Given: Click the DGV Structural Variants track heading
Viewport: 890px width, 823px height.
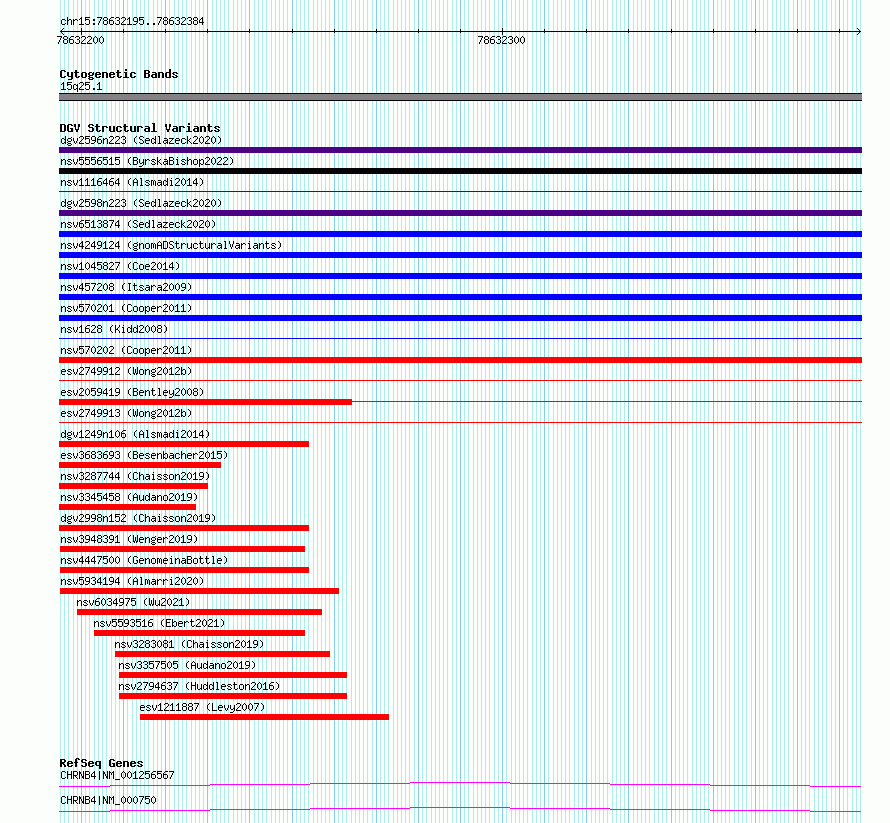Looking at the screenshot, I should coord(140,128).
